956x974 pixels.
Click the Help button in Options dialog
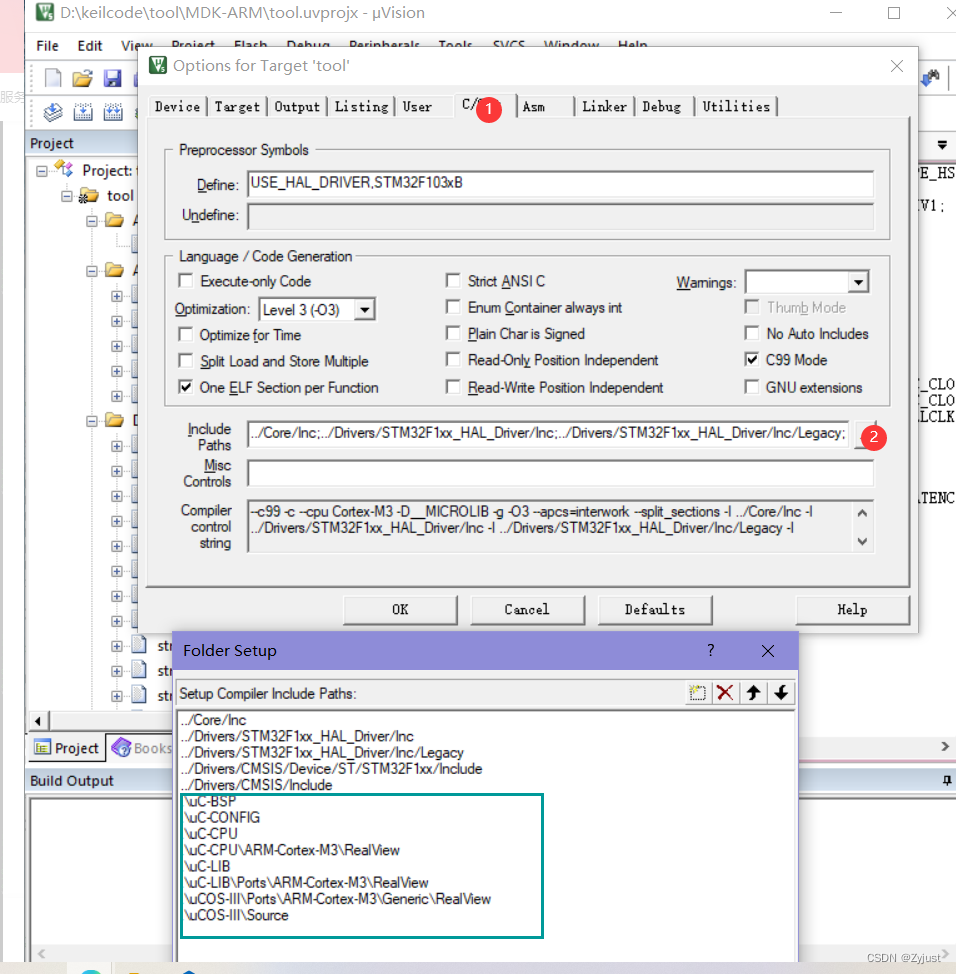pos(852,609)
